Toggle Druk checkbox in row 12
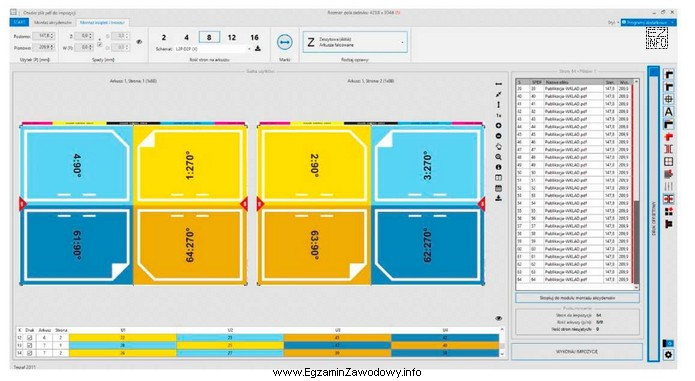Viewport: 695px width, 381px height. click(30, 338)
